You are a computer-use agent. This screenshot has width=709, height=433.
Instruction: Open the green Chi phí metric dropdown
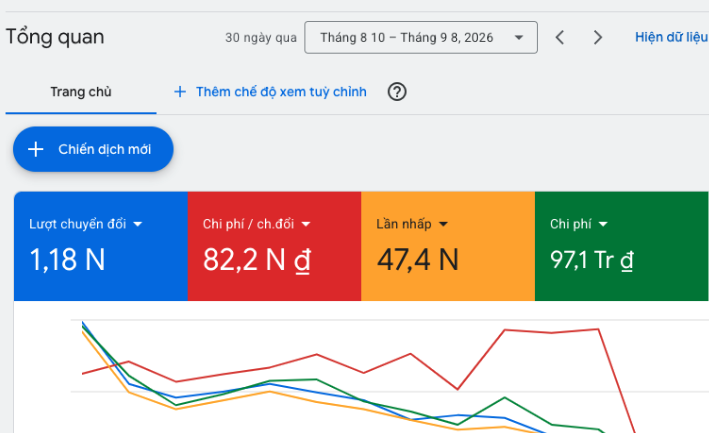[579, 224]
